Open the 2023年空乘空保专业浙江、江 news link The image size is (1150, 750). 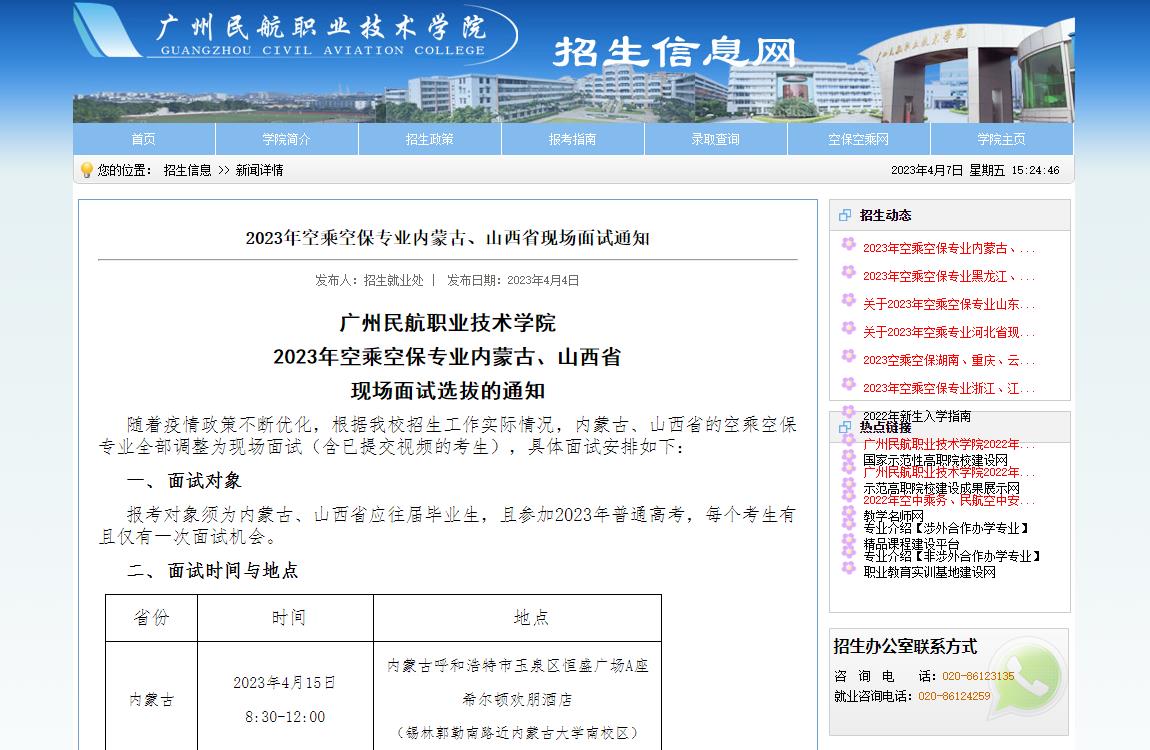(x=948, y=388)
